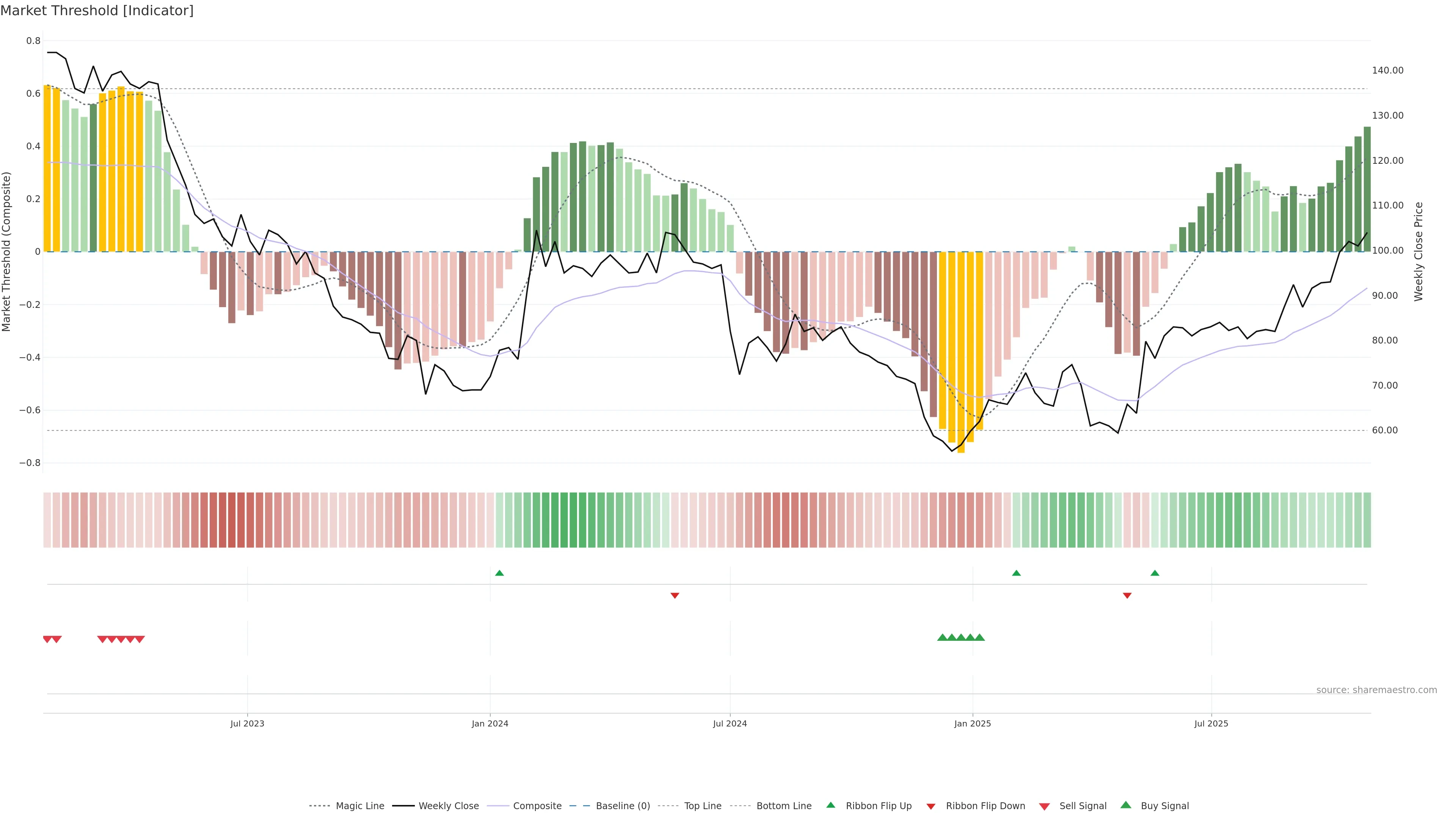Toggle the Weekly Close series in legend
Image resolution: width=1456 pixels, height=819 pixels.
(448, 806)
